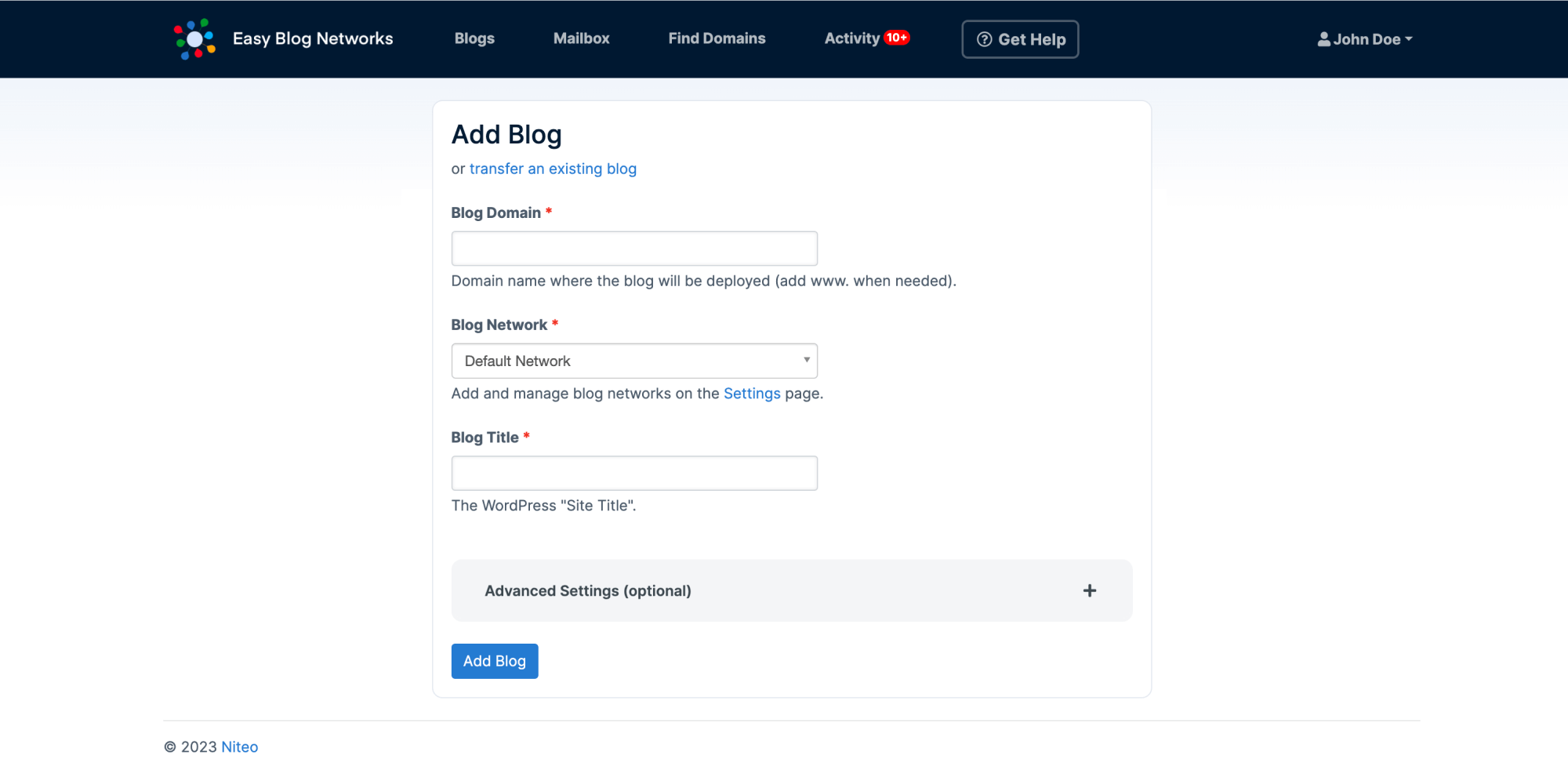Click the © 2023 footer text

191,747
